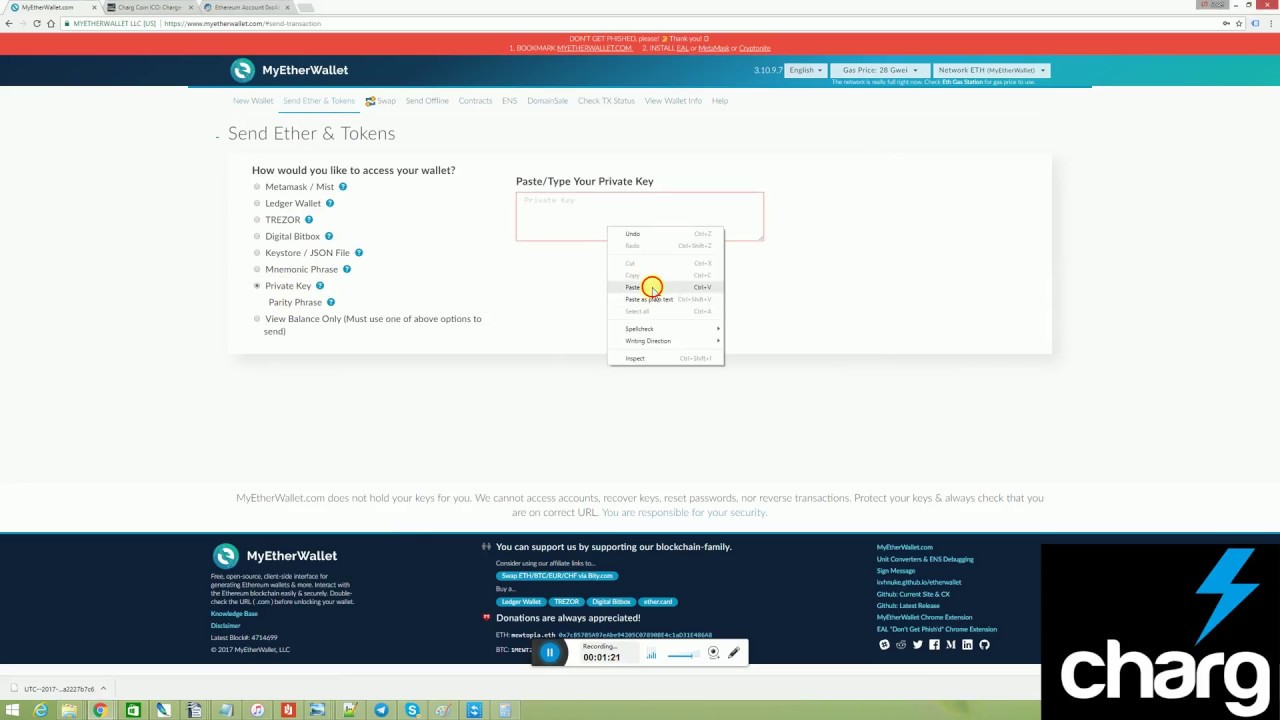
Task: Open help icon next to Keystore / JSON File
Action: click(358, 253)
